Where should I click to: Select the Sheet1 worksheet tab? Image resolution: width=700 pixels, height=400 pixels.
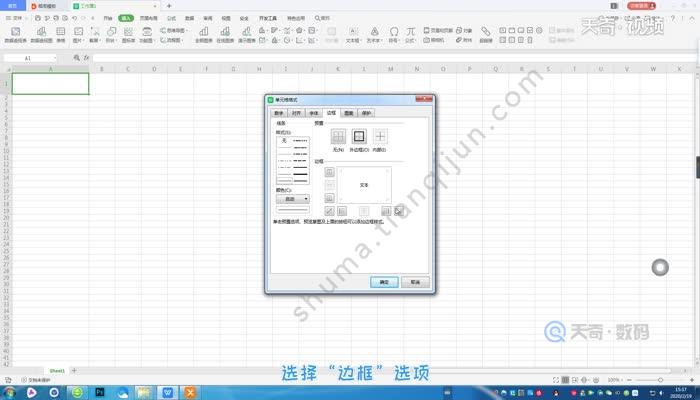(57, 371)
